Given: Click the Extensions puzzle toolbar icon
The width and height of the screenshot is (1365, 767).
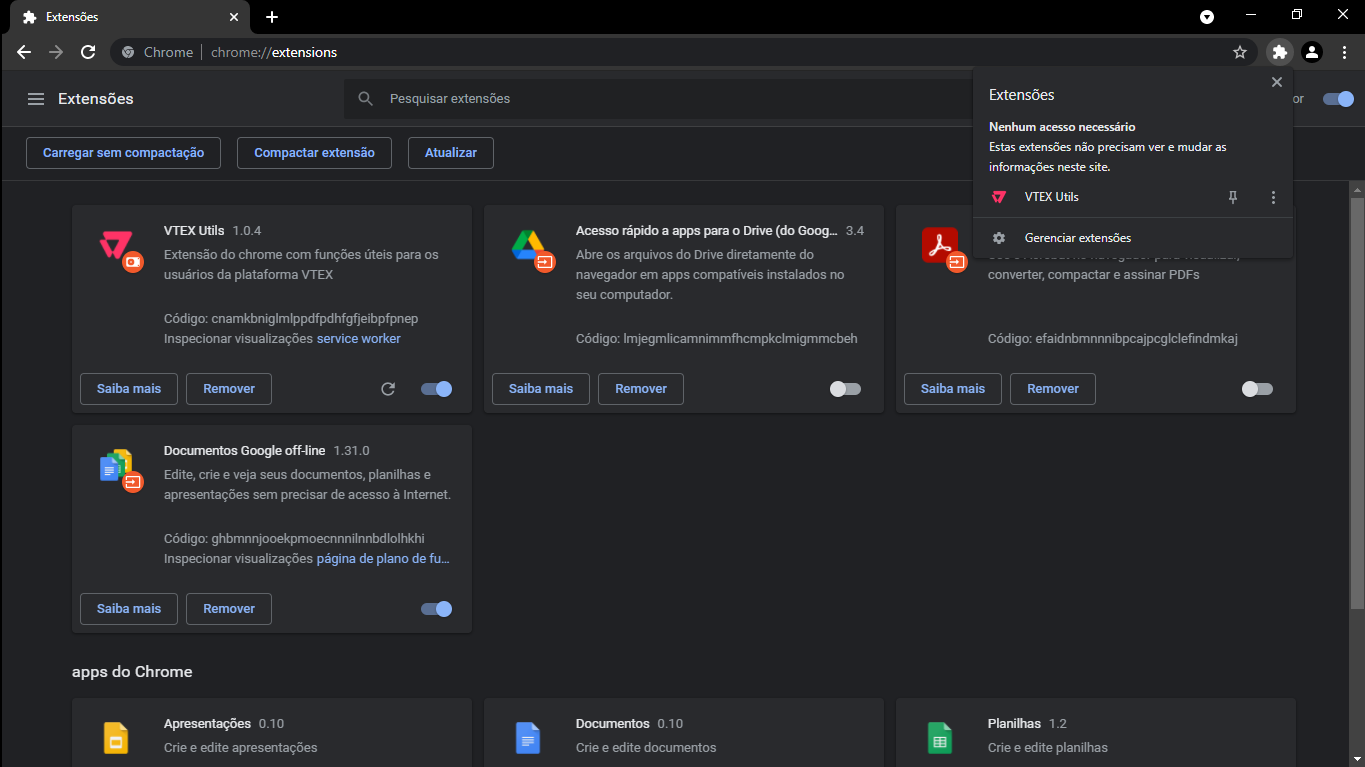Looking at the screenshot, I should [1279, 52].
